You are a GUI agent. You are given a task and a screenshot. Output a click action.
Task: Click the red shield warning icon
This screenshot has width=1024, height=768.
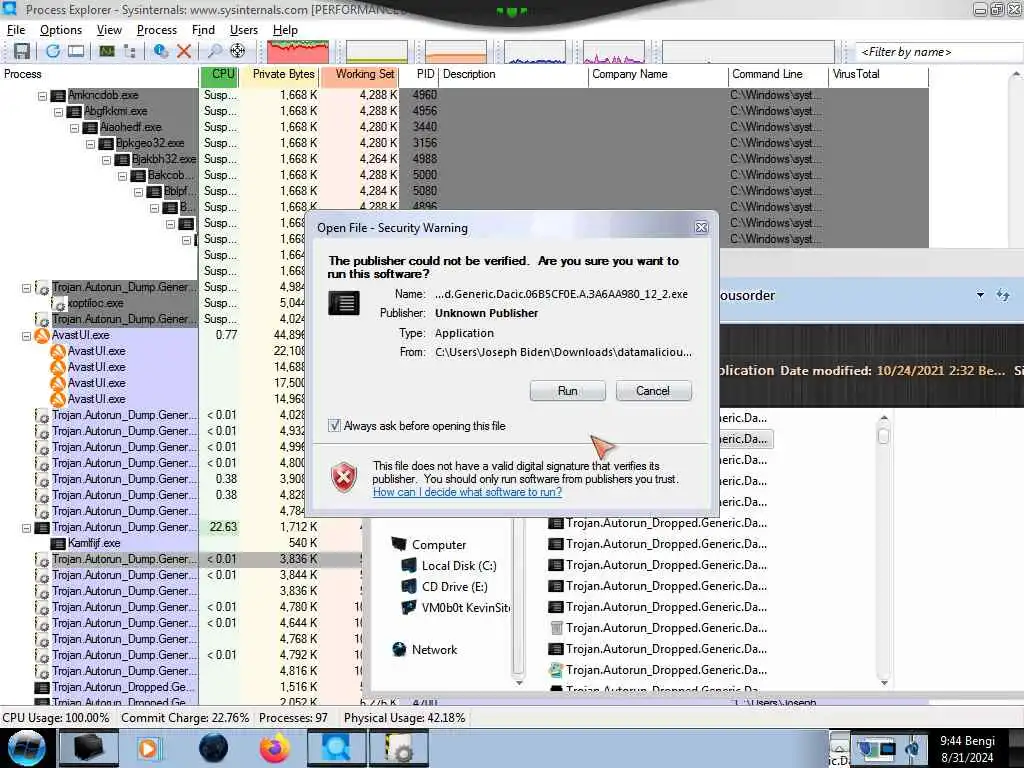(x=344, y=477)
